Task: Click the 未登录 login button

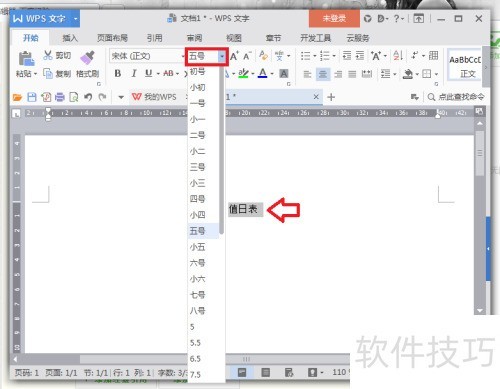Action: 334,19
